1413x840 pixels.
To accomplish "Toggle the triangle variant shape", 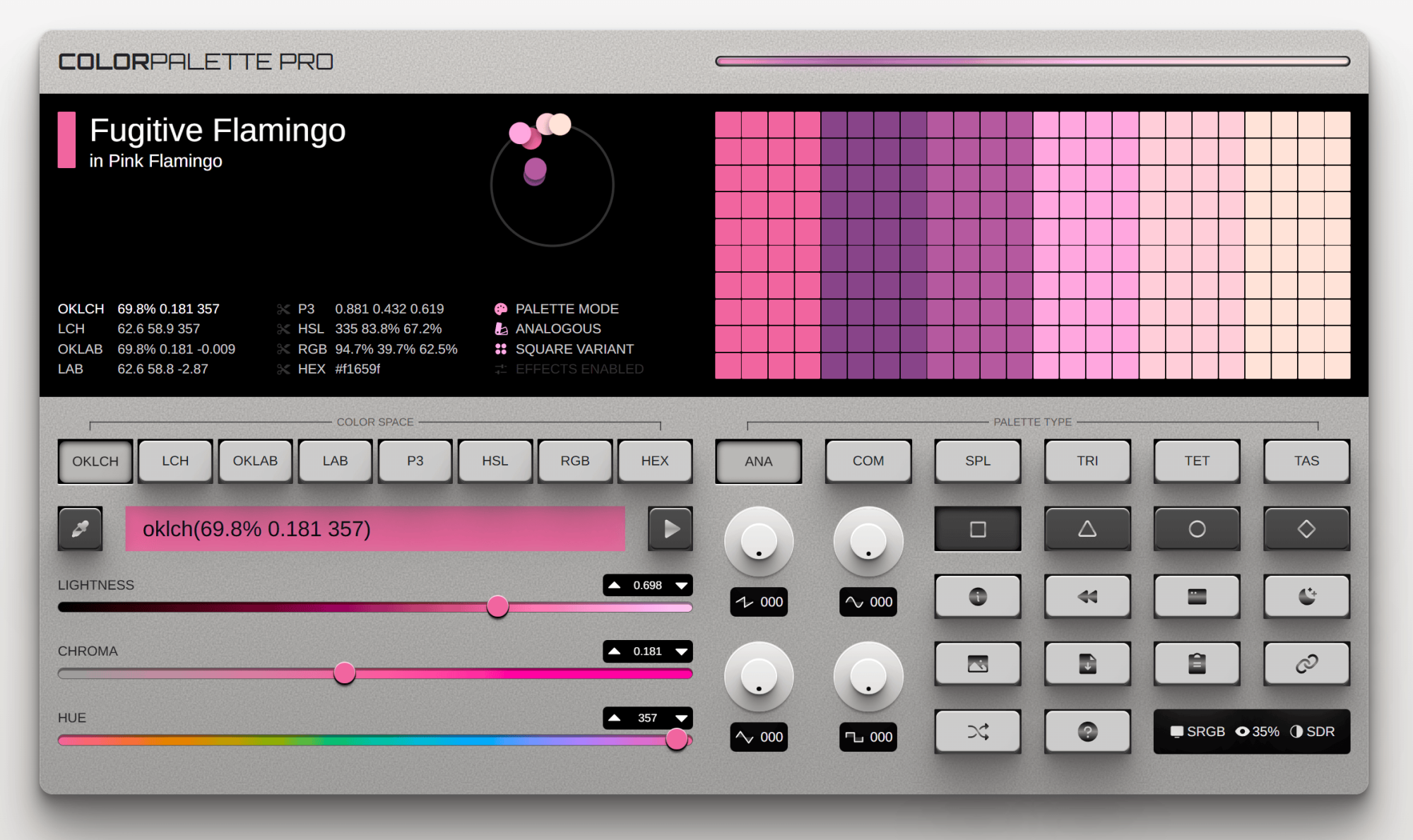I will tap(1087, 528).
